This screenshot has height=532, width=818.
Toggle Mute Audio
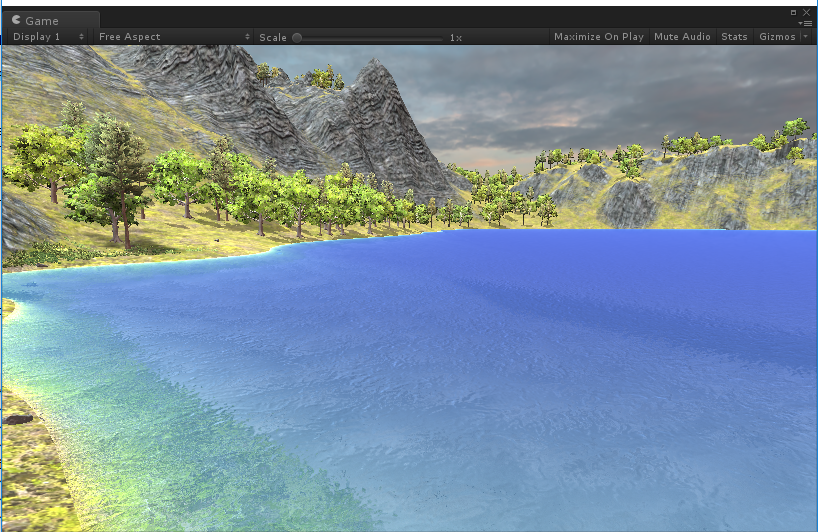coord(682,37)
